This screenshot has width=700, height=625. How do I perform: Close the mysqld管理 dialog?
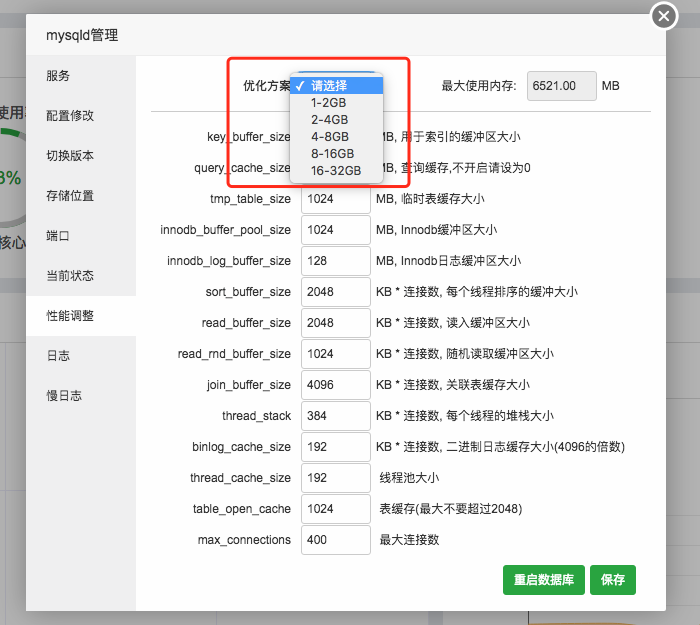(664, 17)
